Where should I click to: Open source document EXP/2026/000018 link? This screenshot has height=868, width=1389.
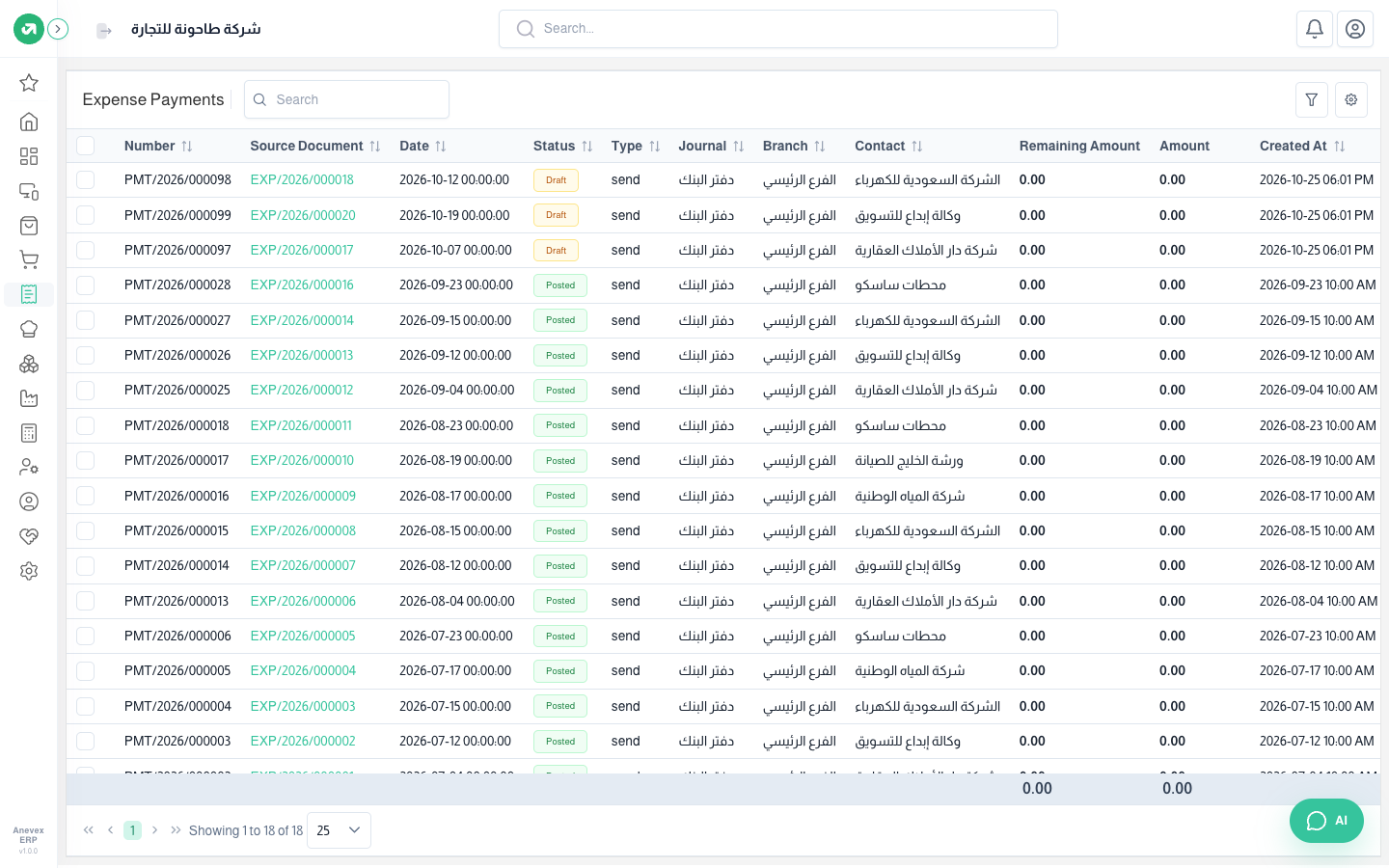pos(302,179)
